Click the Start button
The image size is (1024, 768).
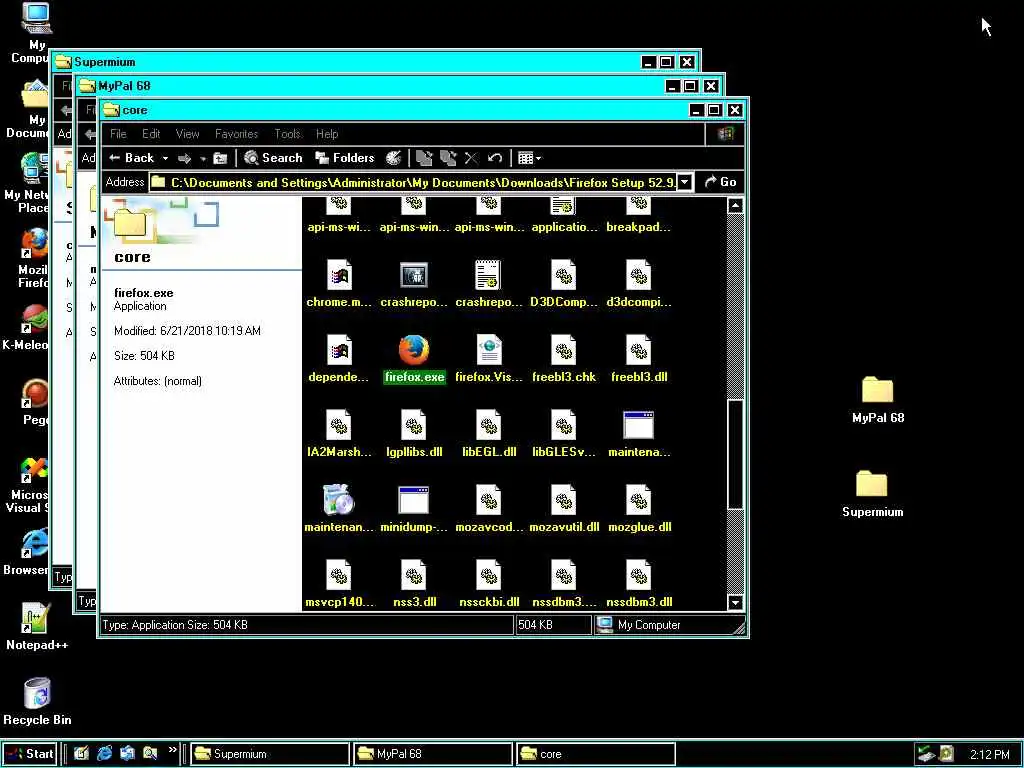[x=30, y=754]
